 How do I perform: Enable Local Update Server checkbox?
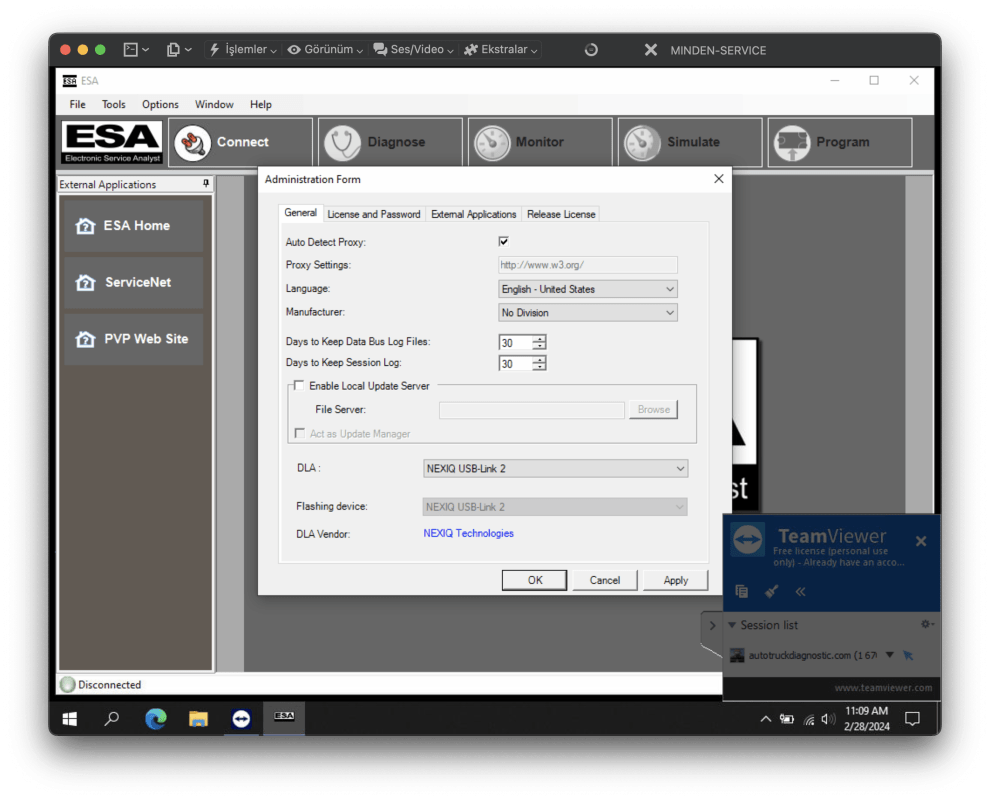[x=299, y=385]
